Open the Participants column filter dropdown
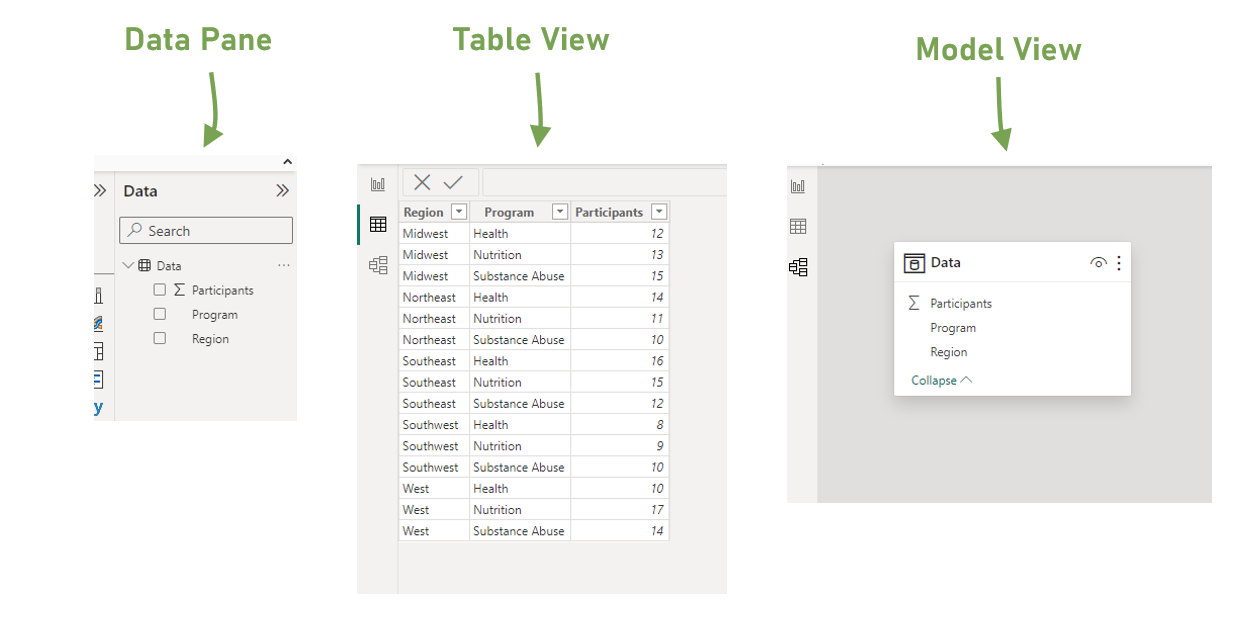The width and height of the screenshot is (1257, 625). [659, 211]
